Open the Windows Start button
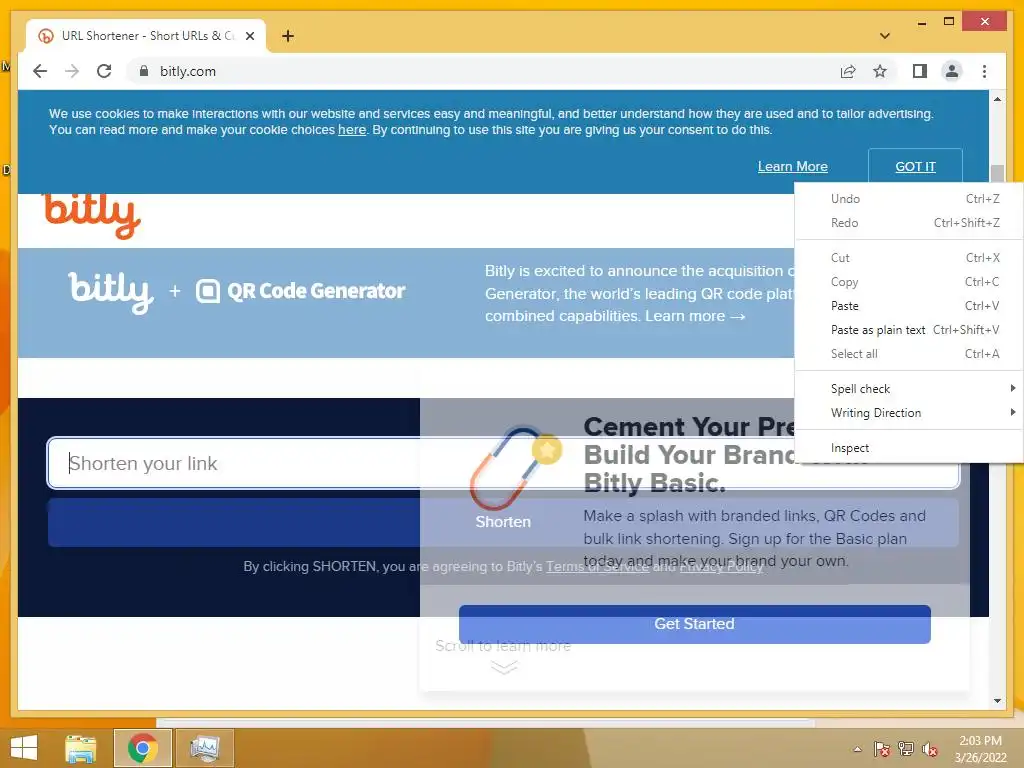 (x=24, y=748)
